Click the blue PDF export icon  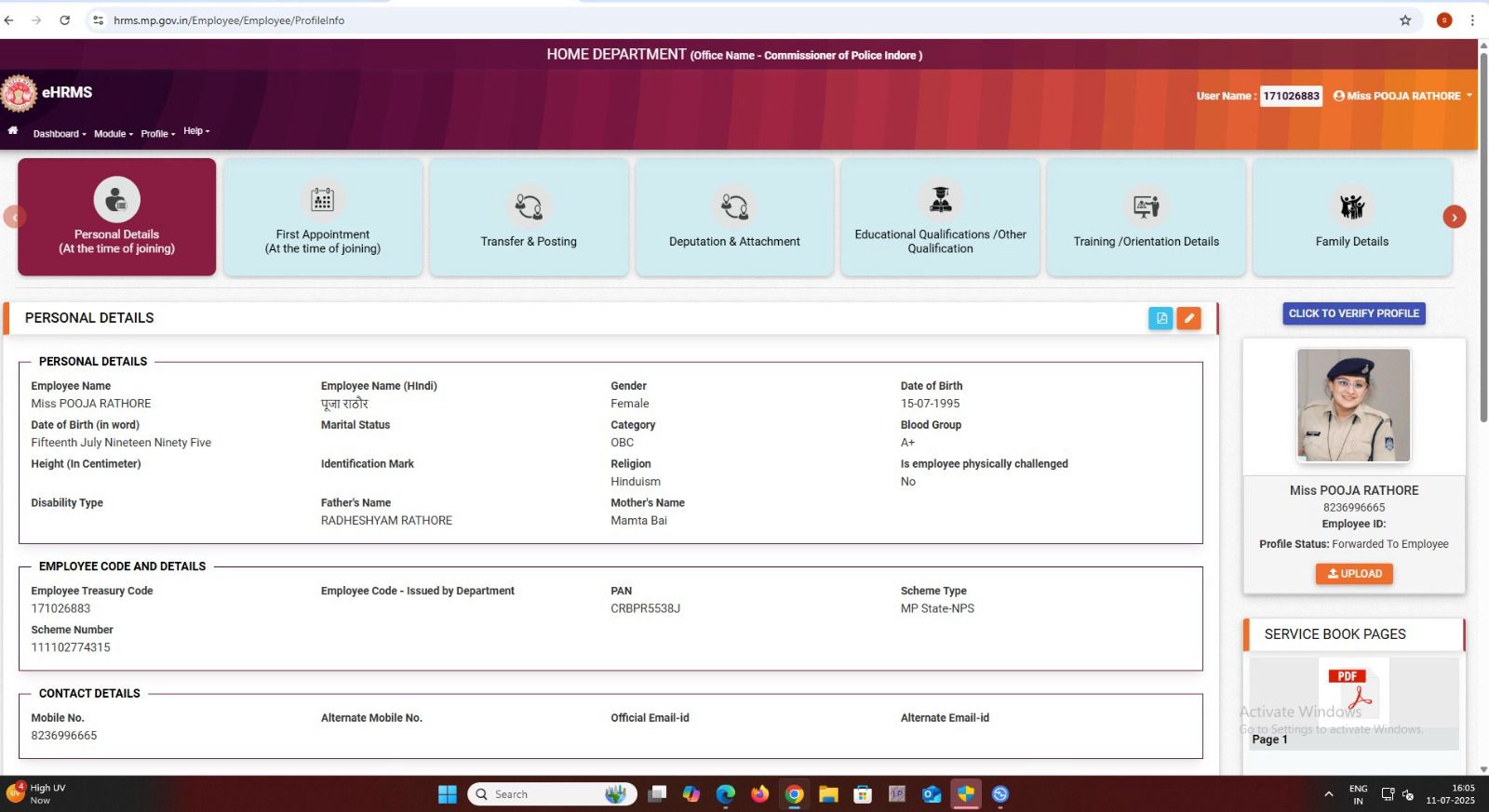pos(1160,318)
